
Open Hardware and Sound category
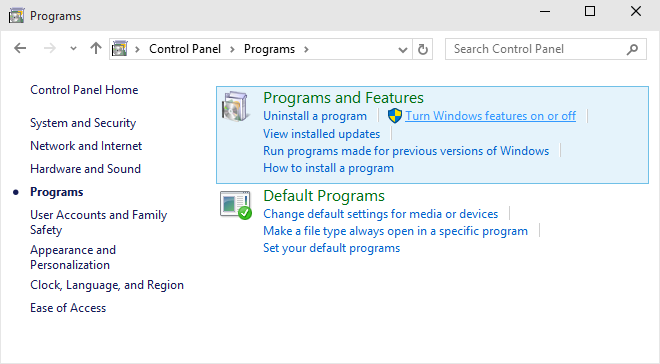[85, 169]
